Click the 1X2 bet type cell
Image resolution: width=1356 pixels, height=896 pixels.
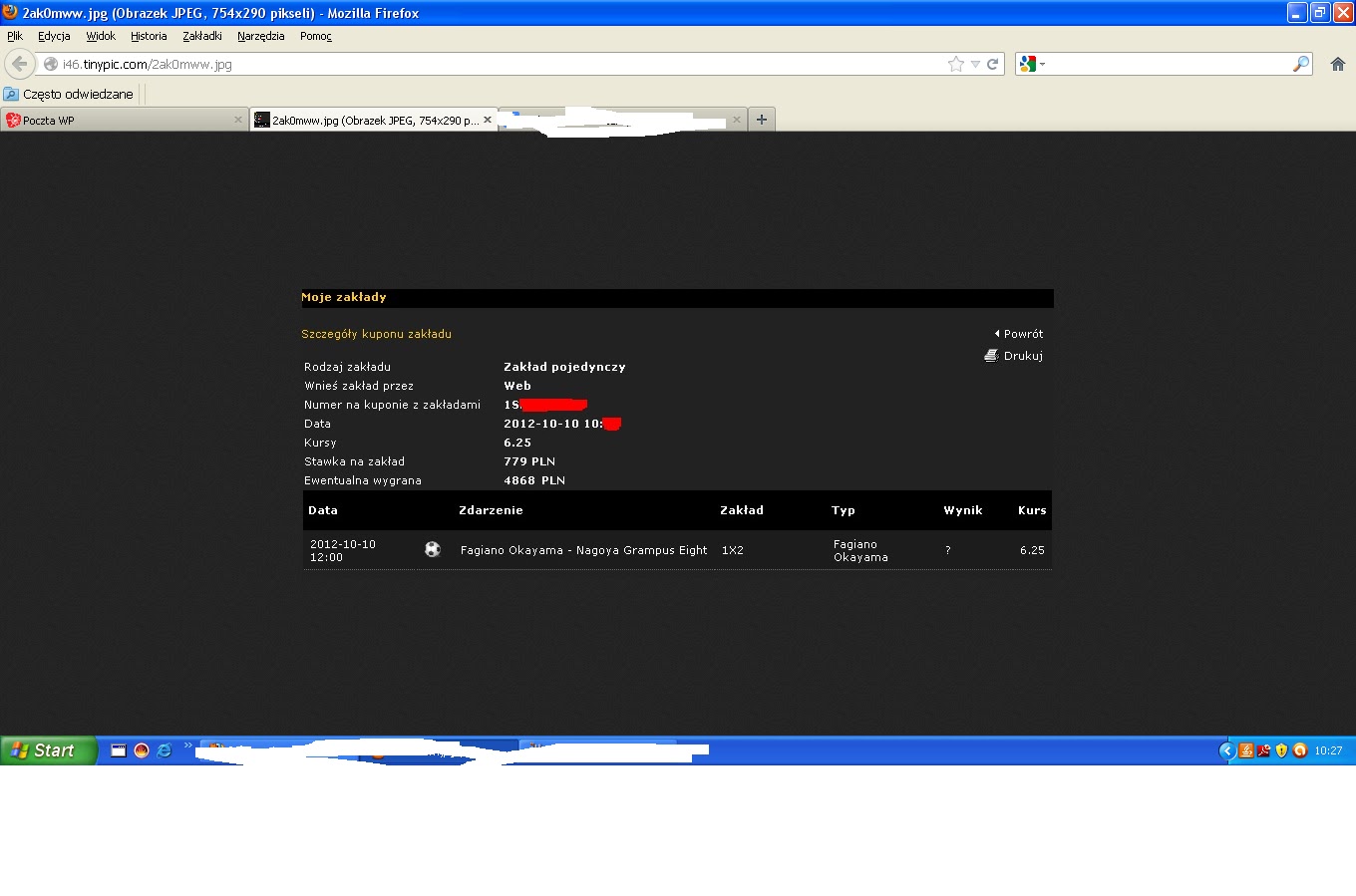point(733,550)
